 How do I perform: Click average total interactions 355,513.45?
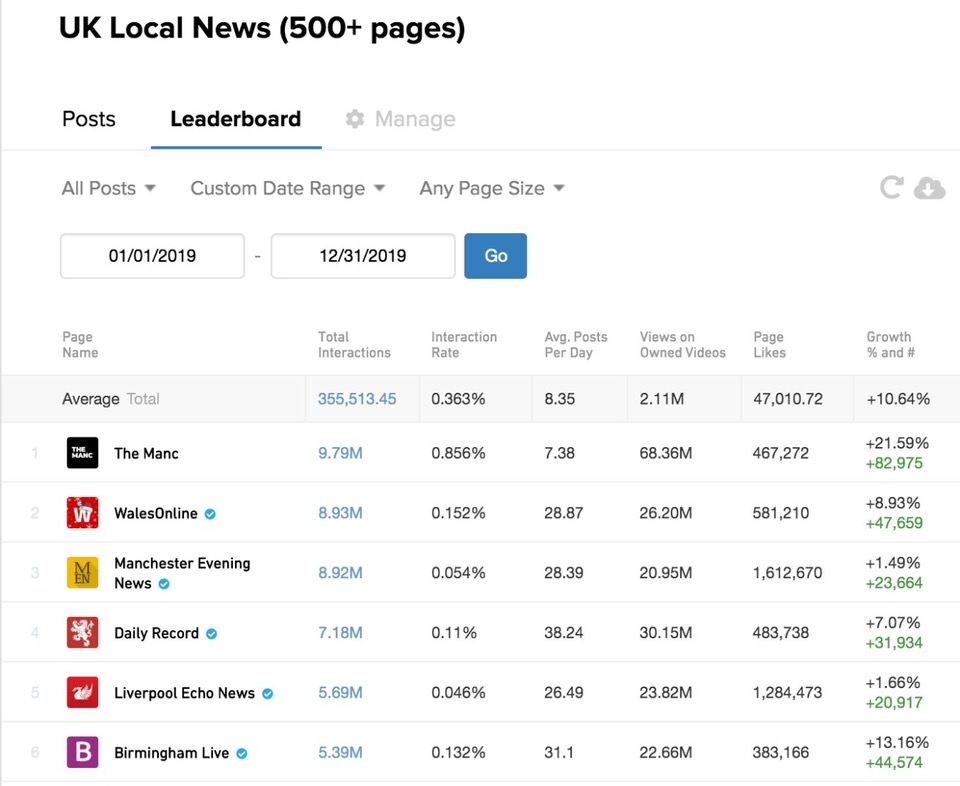(x=357, y=399)
